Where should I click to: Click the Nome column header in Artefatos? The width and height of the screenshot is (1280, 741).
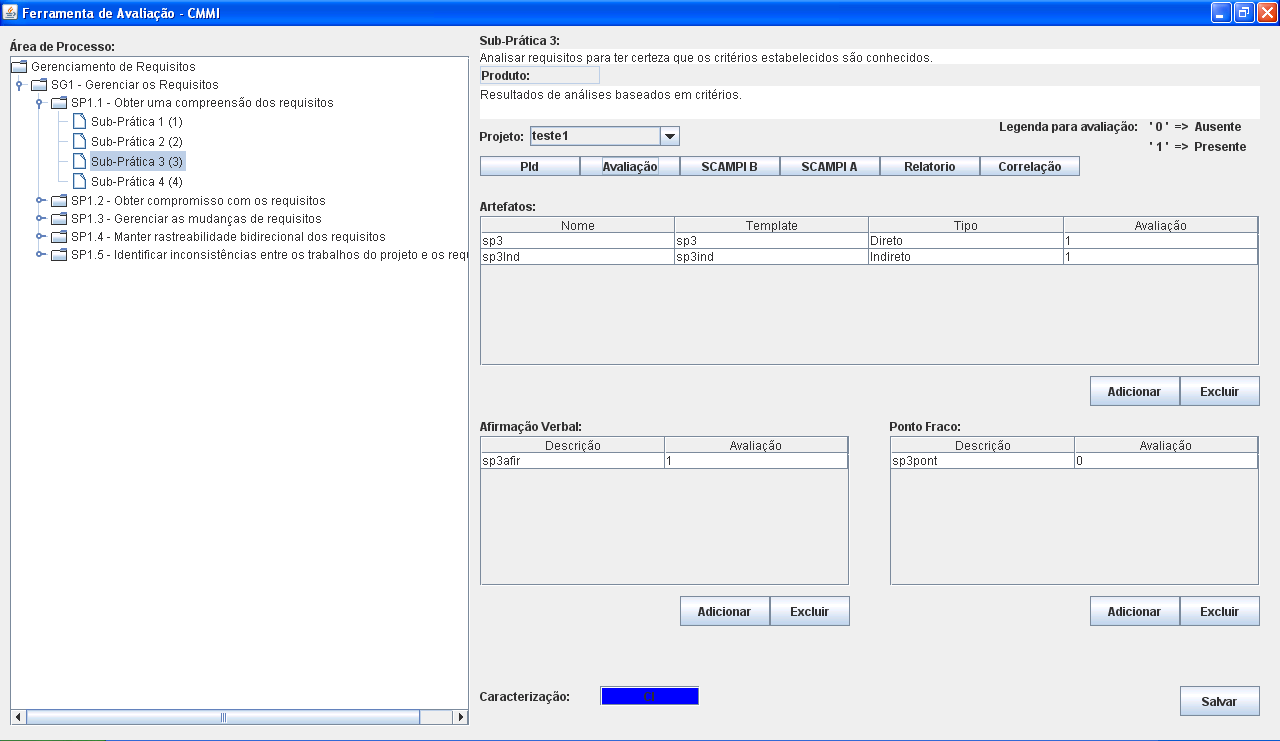click(578, 225)
